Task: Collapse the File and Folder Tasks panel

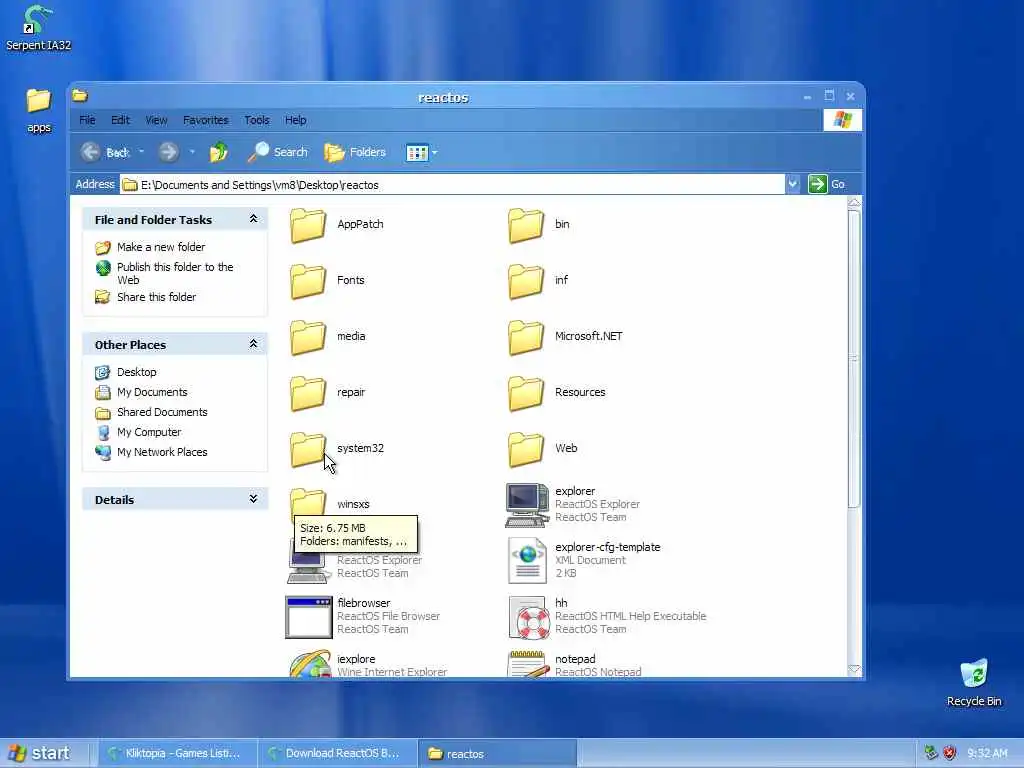Action: [x=253, y=219]
